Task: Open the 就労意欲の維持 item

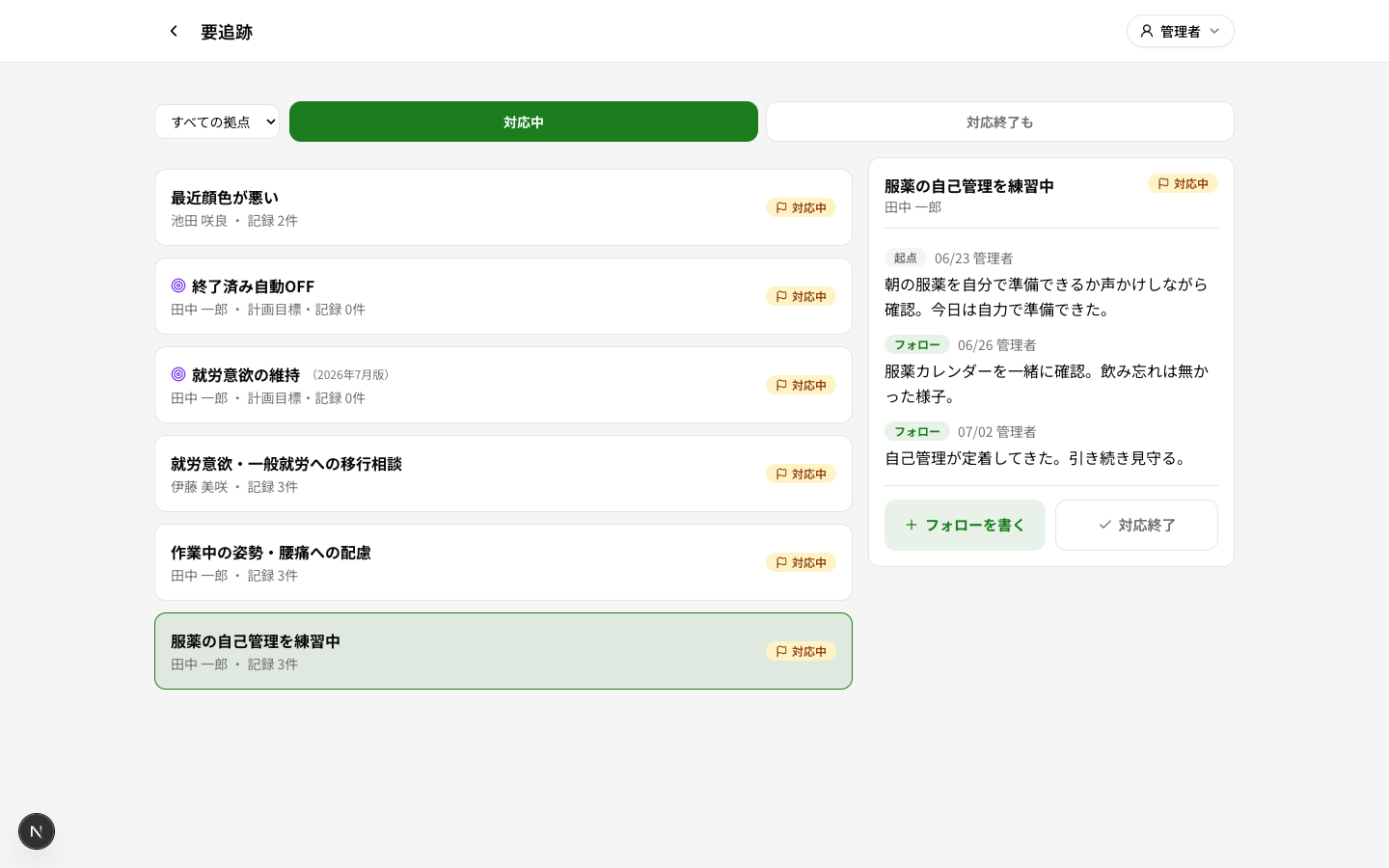Action: coord(504,385)
